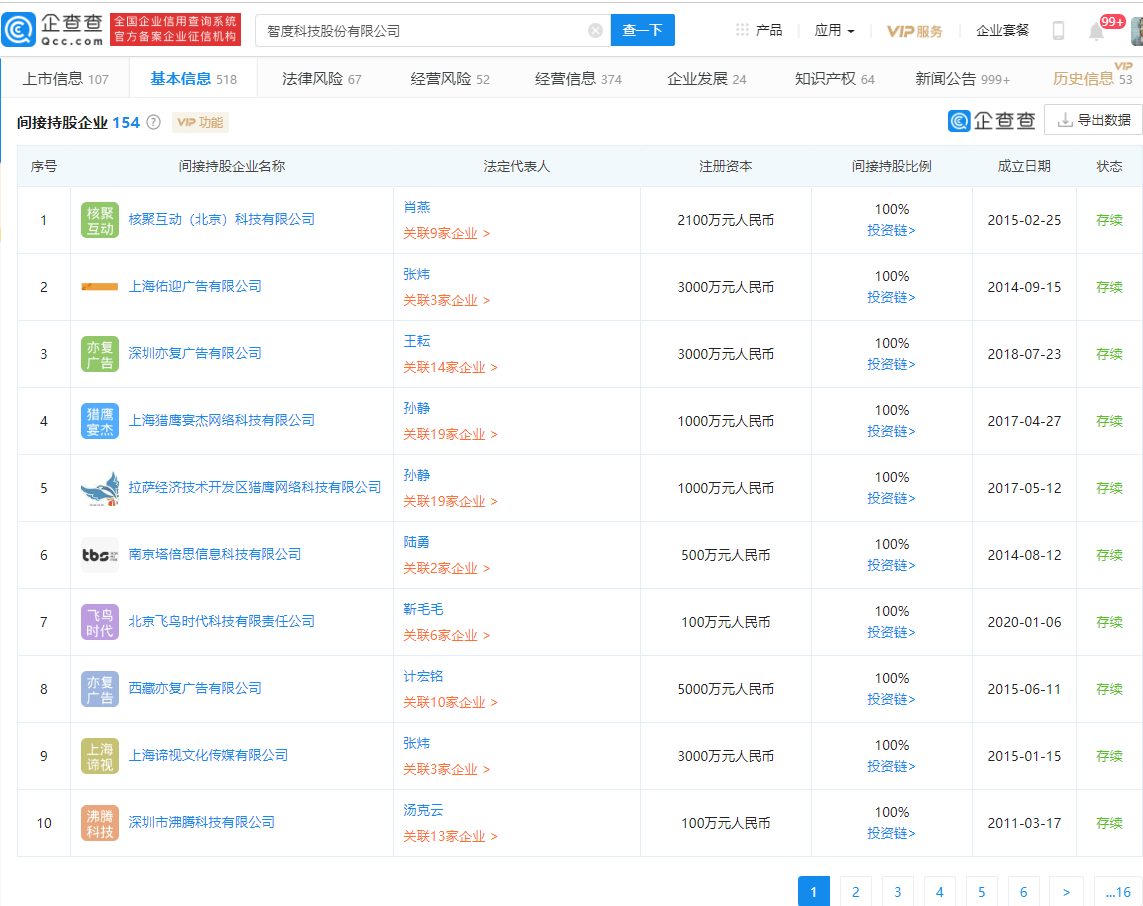The height and width of the screenshot is (906, 1143).
Task: Click the mobile phone icon in header
Action: coord(1058,31)
